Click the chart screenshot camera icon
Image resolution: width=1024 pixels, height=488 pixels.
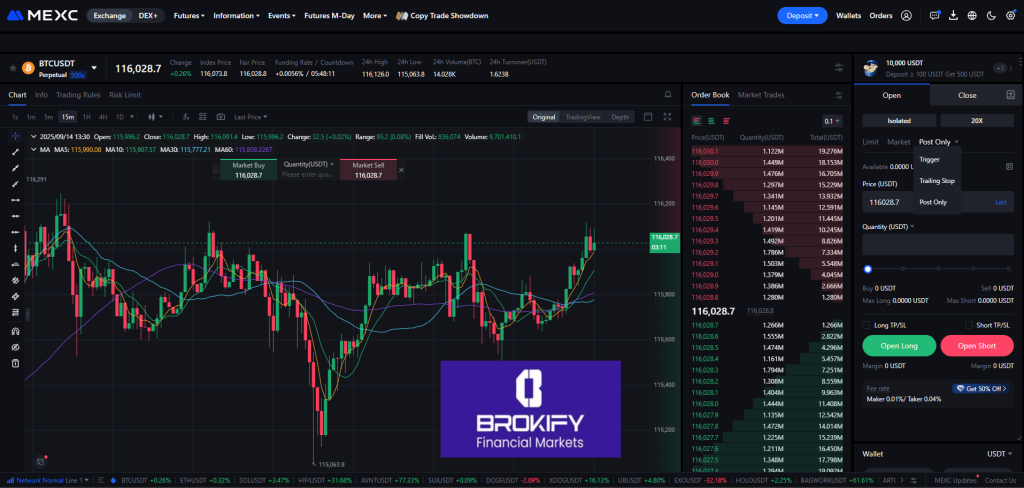[221, 117]
